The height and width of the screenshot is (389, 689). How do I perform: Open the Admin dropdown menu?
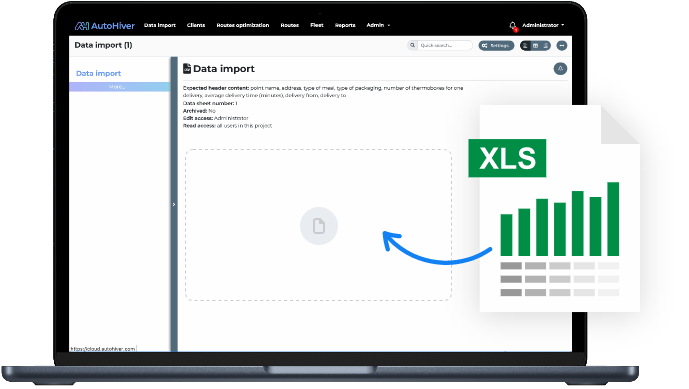coord(378,25)
